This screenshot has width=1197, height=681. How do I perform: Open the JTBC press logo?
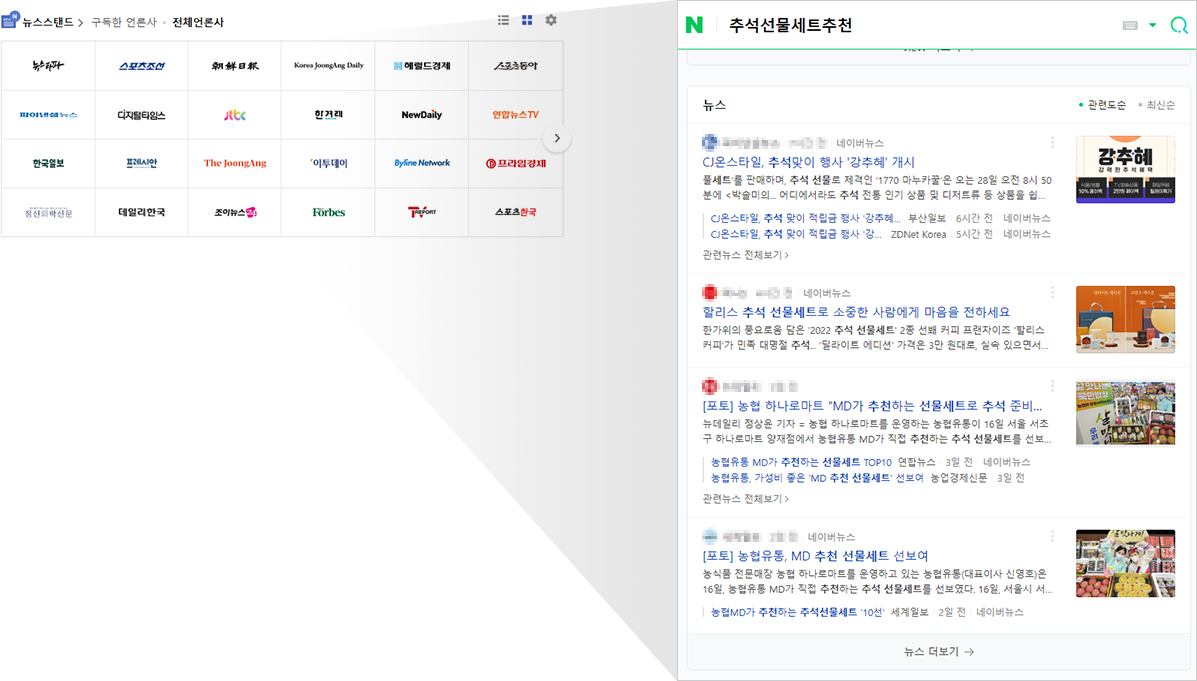(235, 115)
